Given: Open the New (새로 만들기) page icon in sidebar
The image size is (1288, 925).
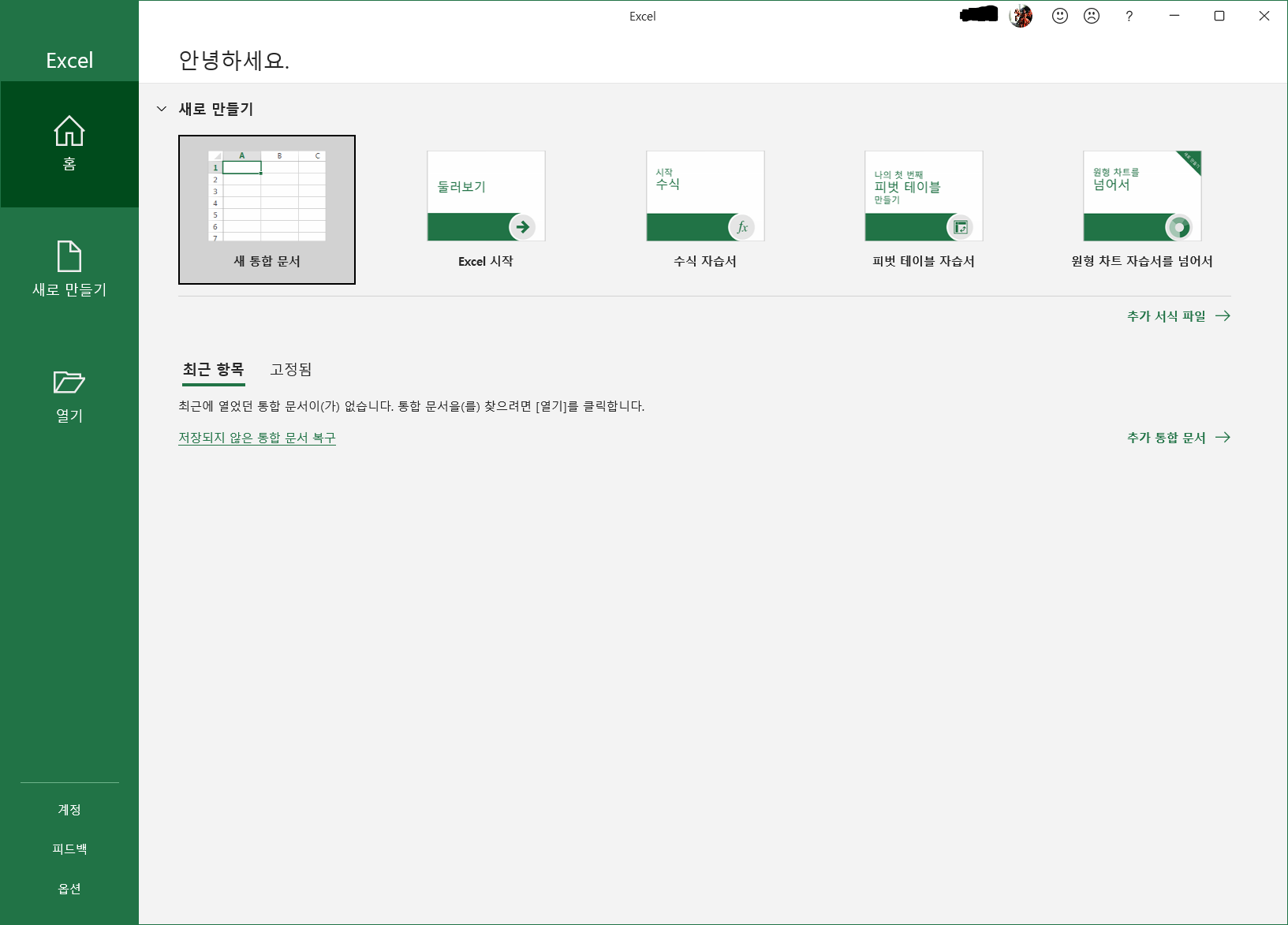Looking at the screenshot, I should click(x=69, y=256).
